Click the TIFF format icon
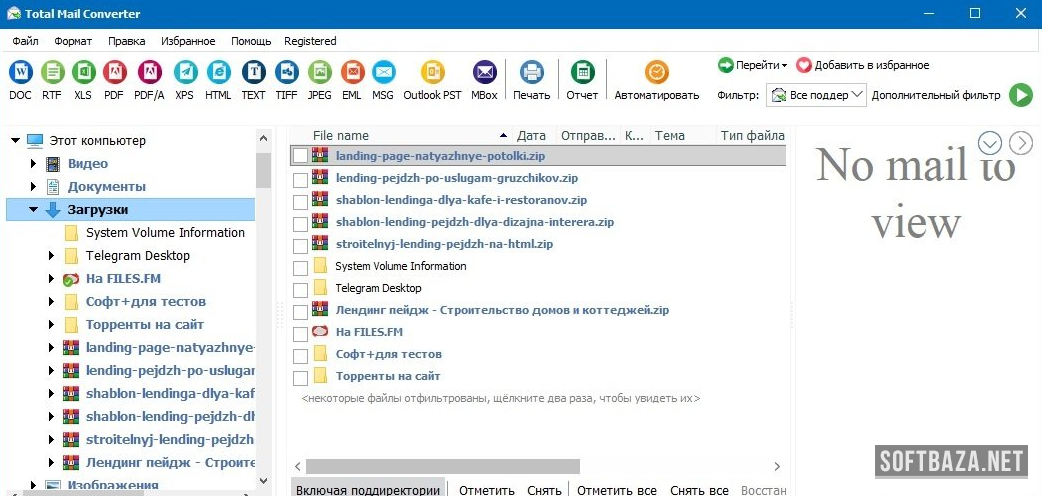This screenshot has height=496, width=1042. point(287,73)
